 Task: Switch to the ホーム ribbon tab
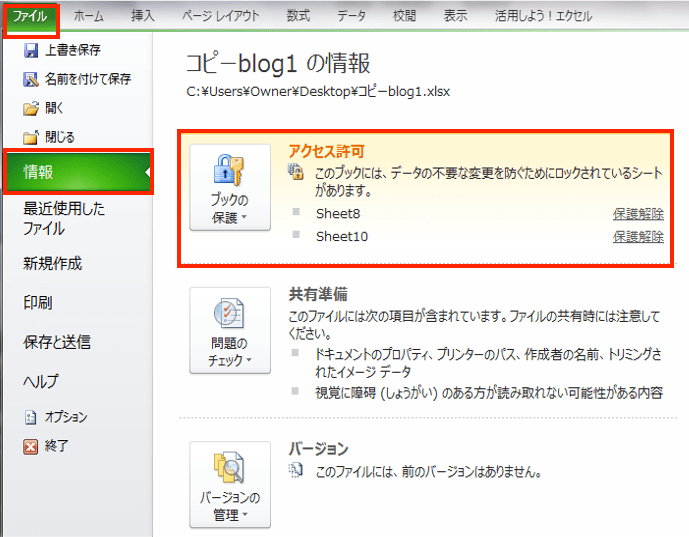(x=89, y=17)
